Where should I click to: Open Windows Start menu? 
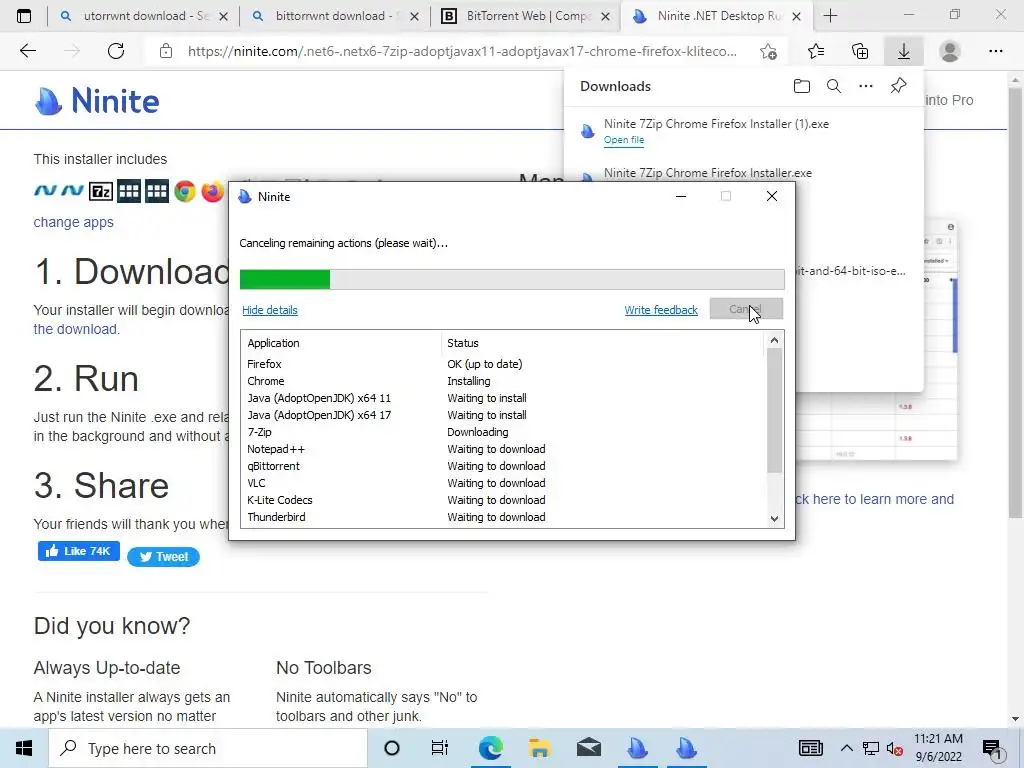(x=24, y=748)
